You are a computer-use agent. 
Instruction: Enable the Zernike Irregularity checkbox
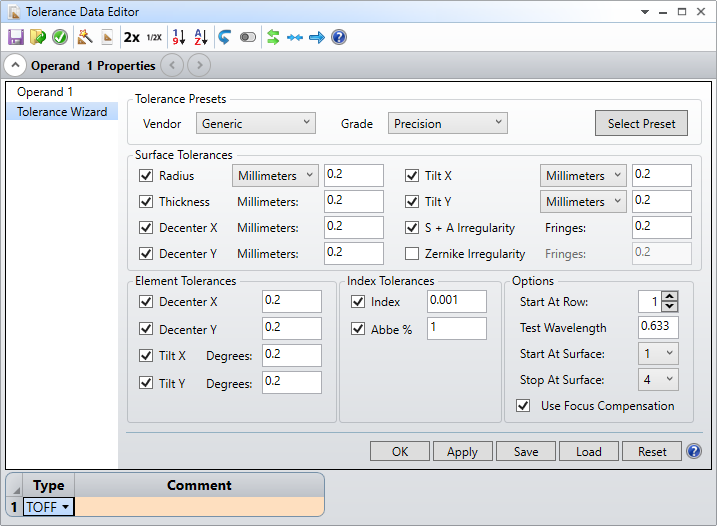click(412, 254)
